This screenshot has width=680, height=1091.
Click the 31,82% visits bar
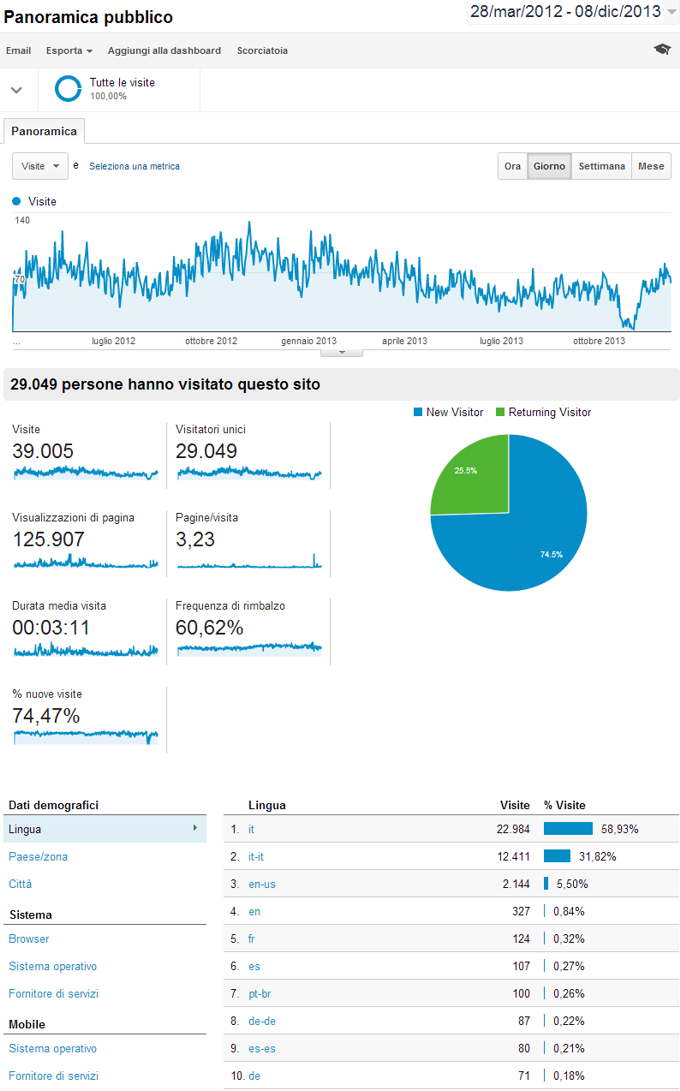pos(557,856)
